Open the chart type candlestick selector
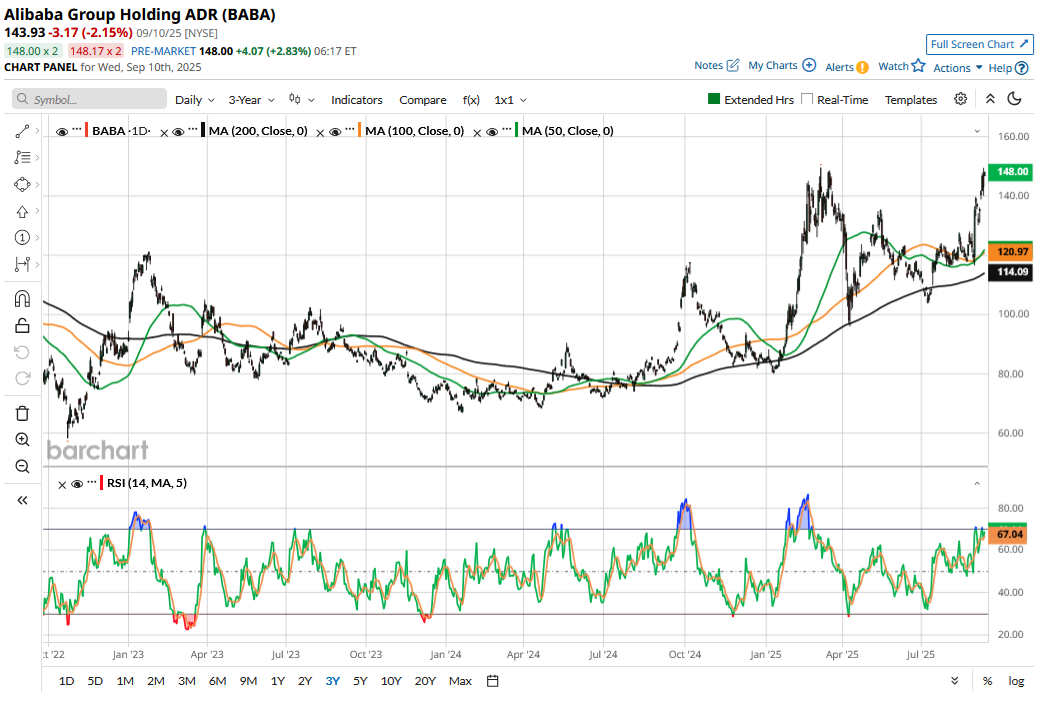The image size is (1040, 704). (301, 100)
